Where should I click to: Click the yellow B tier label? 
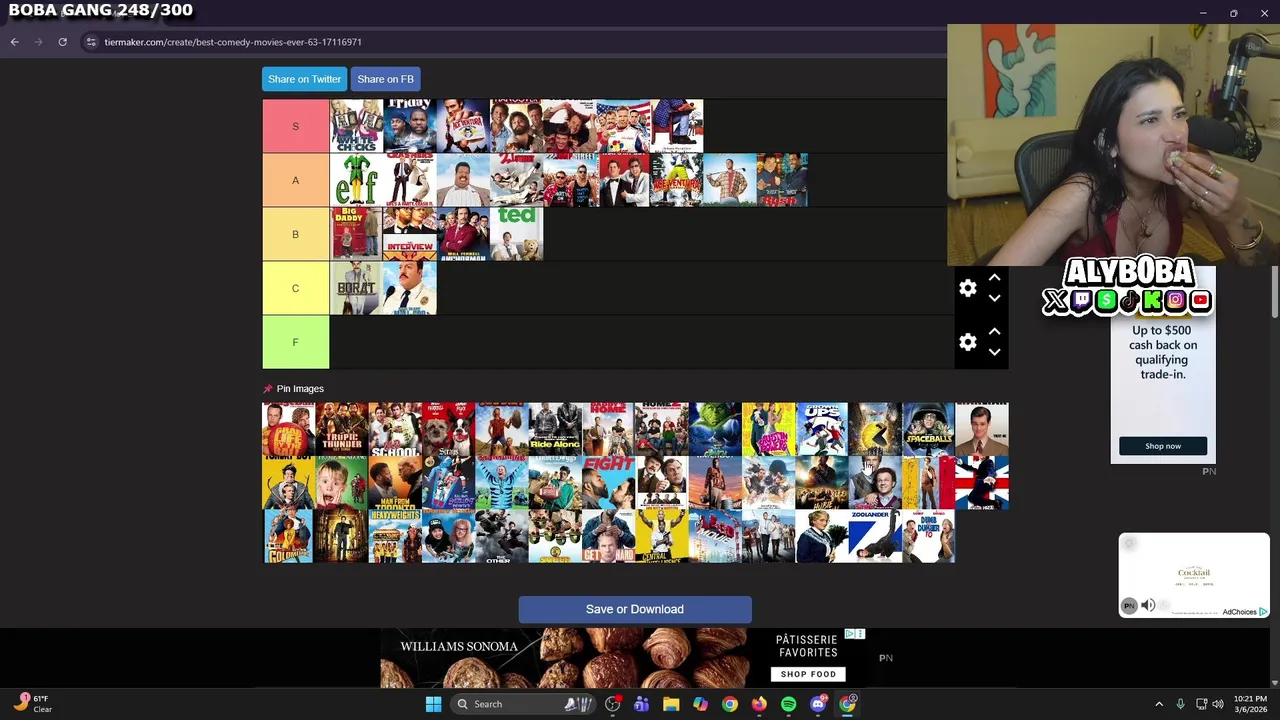coord(295,234)
